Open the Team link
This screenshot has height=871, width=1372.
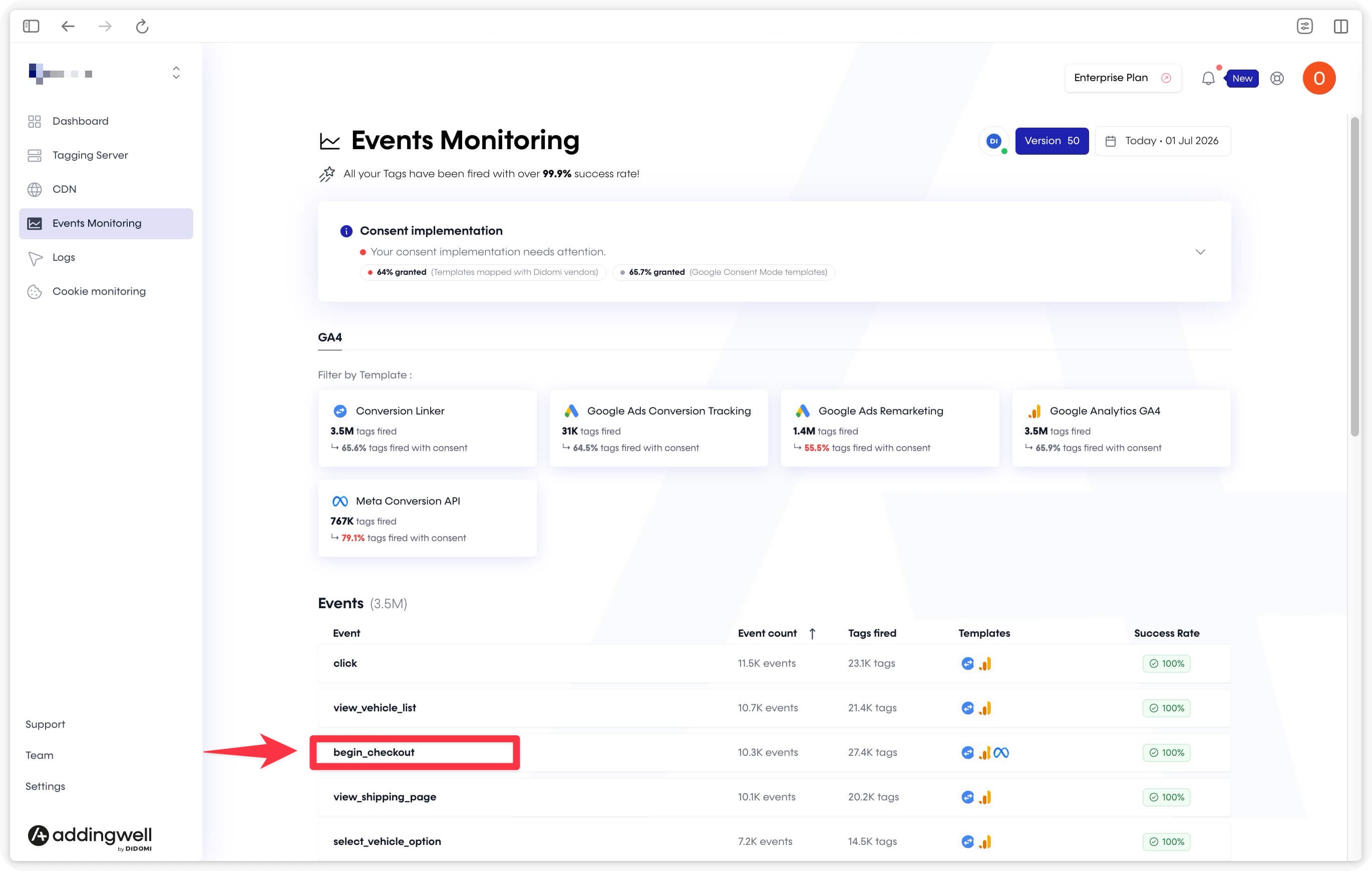(x=40, y=755)
